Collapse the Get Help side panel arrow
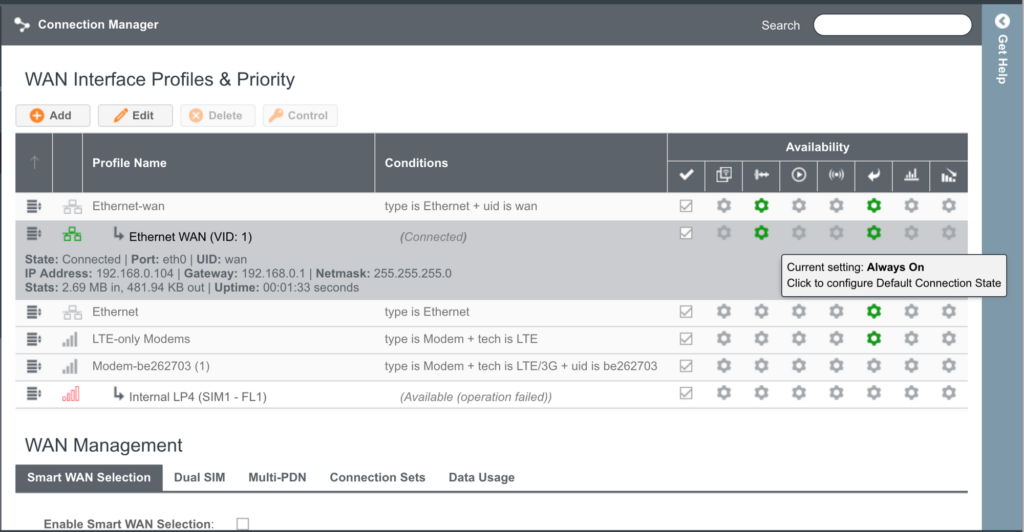 pyautogui.click(x=1002, y=21)
